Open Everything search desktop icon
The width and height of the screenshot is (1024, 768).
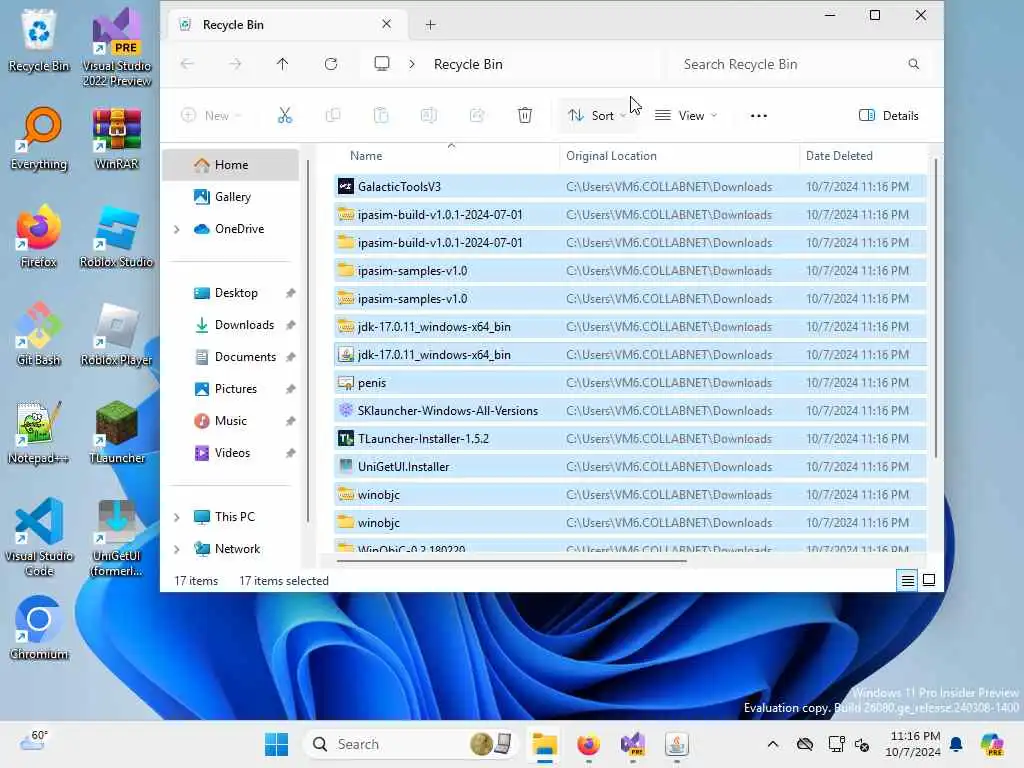coord(39,138)
